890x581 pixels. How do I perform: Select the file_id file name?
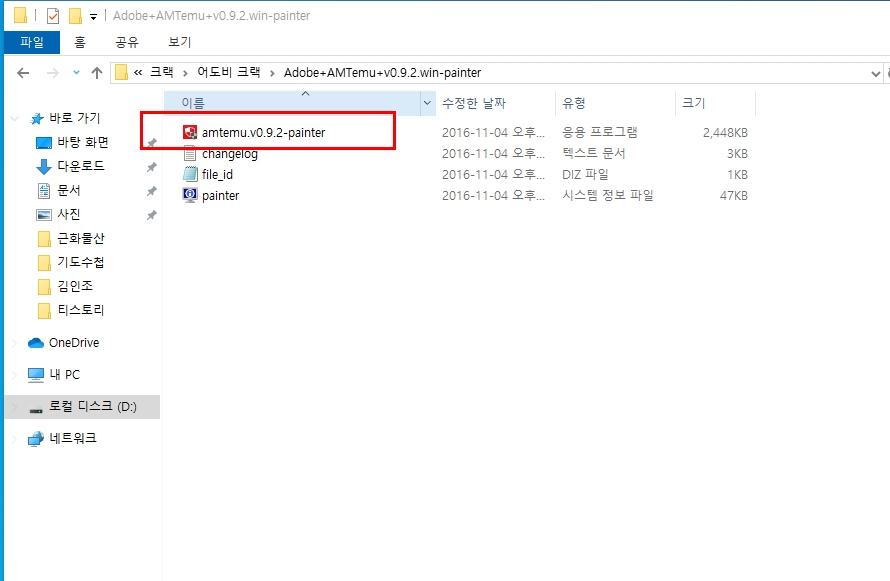[x=217, y=175]
